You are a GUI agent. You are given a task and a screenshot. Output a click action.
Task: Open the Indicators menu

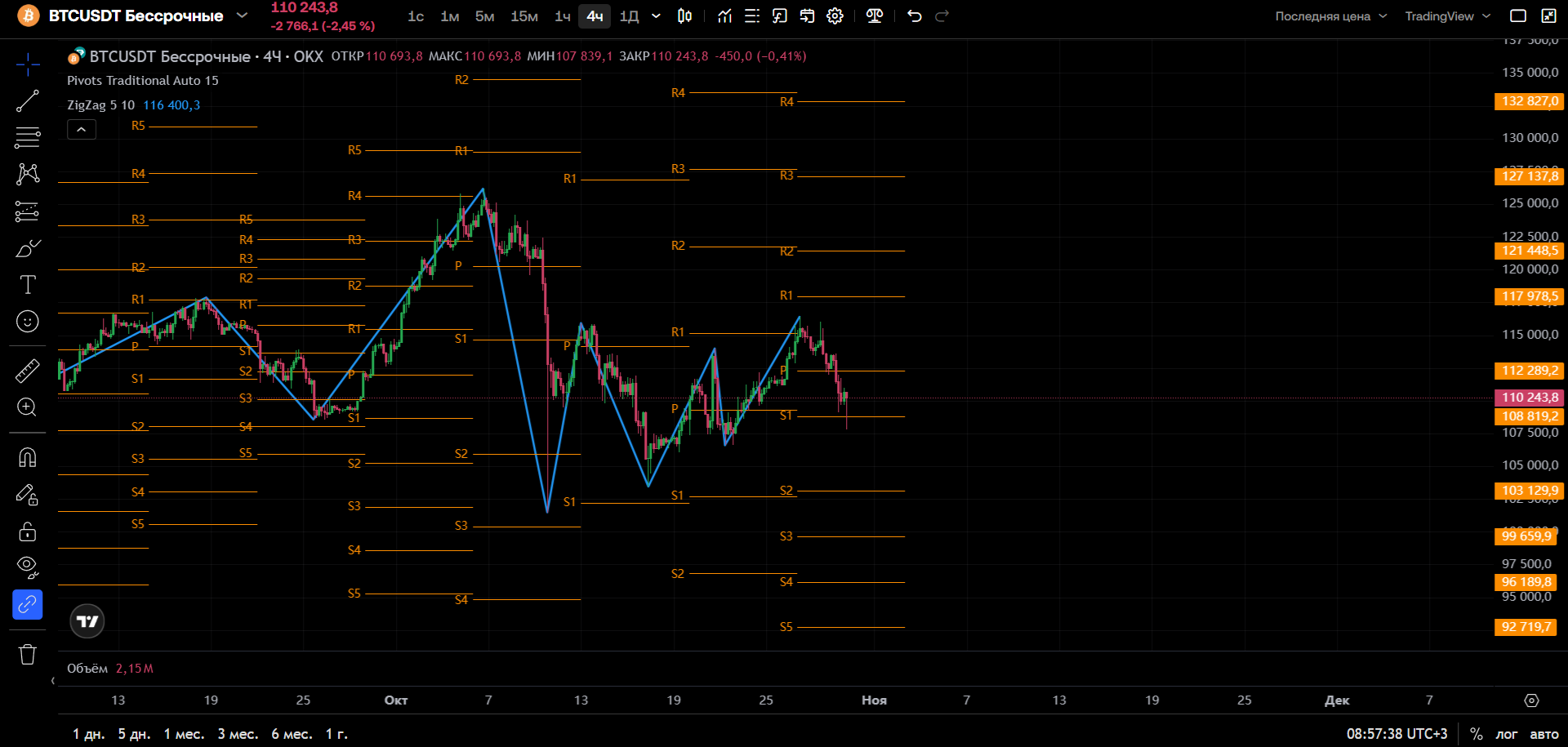click(x=724, y=16)
